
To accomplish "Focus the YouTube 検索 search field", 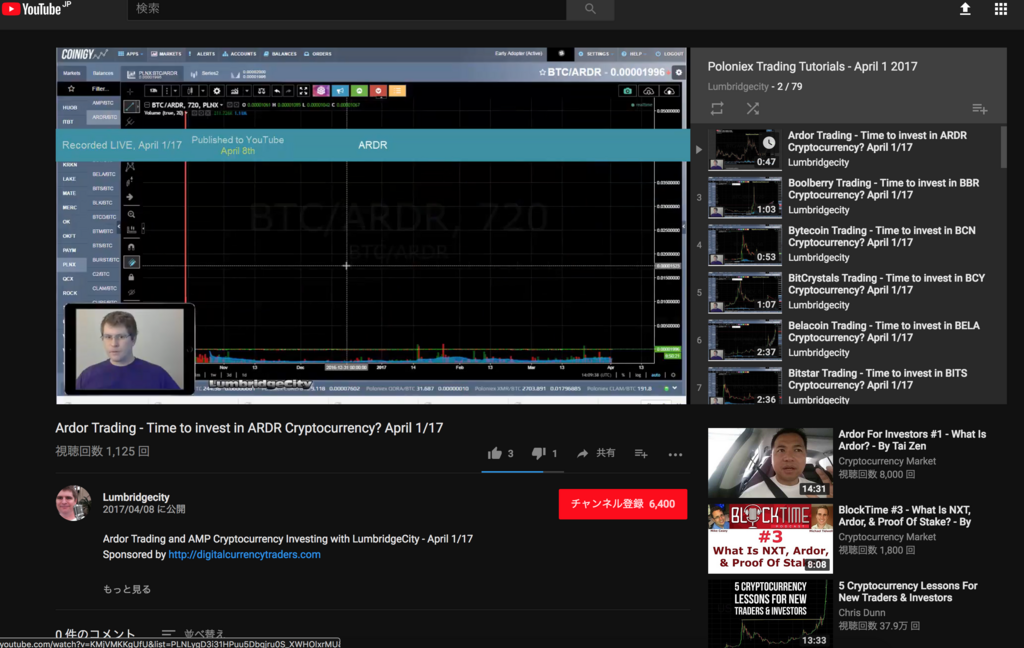I will click(x=347, y=9).
